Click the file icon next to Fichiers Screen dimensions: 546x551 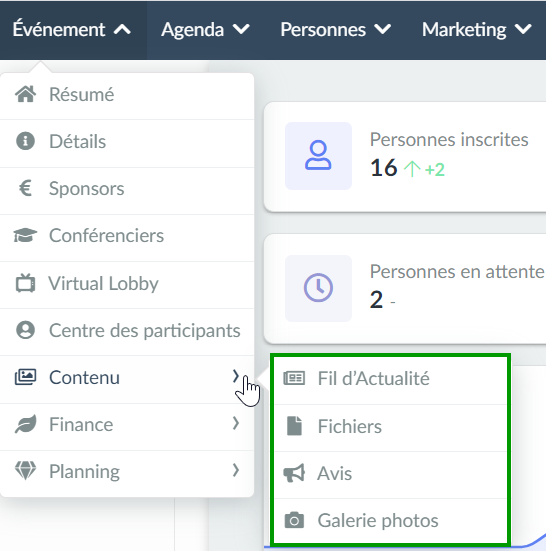click(x=294, y=426)
